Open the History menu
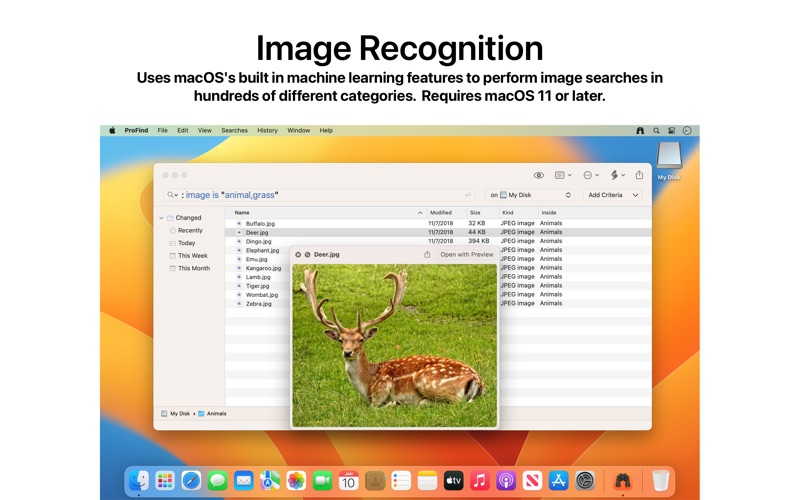Viewport: 800px width, 500px height. pos(267,130)
